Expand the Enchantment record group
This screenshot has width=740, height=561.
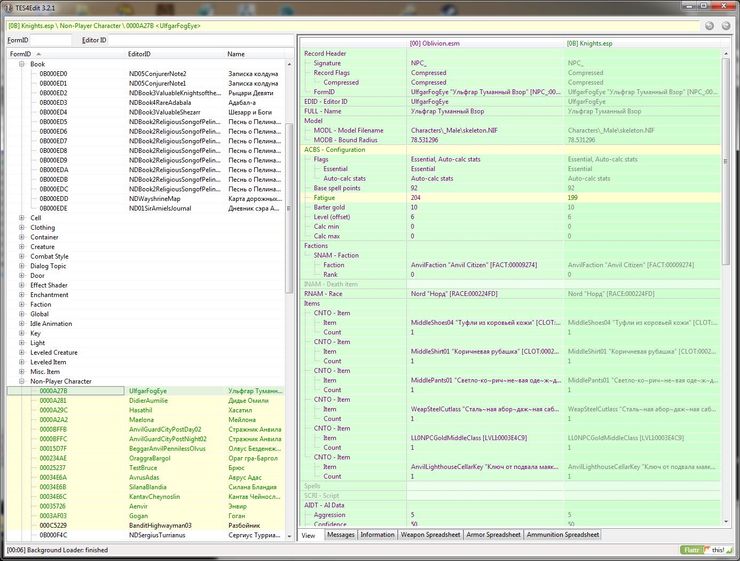coord(22,295)
